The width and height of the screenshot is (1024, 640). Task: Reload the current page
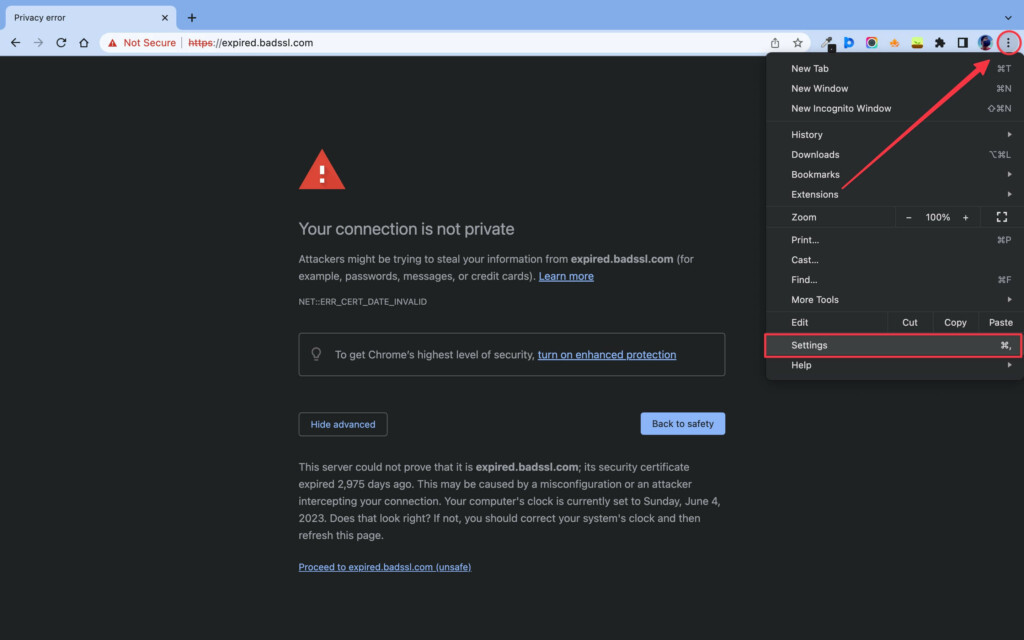[x=61, y=43]
